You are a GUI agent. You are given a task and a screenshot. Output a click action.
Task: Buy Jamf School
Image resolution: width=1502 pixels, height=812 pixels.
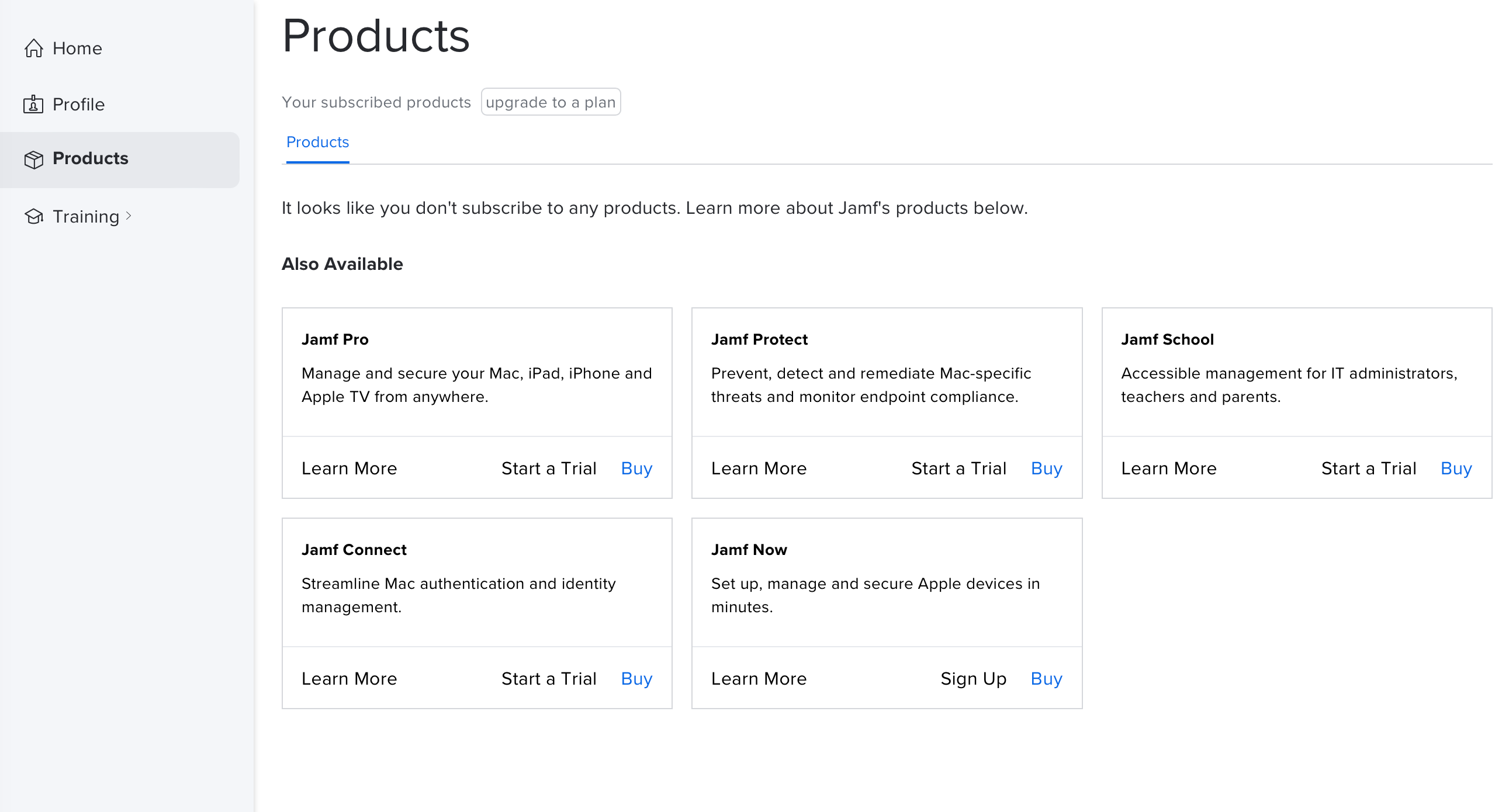pyautogui.click(x=1456, y=469)
